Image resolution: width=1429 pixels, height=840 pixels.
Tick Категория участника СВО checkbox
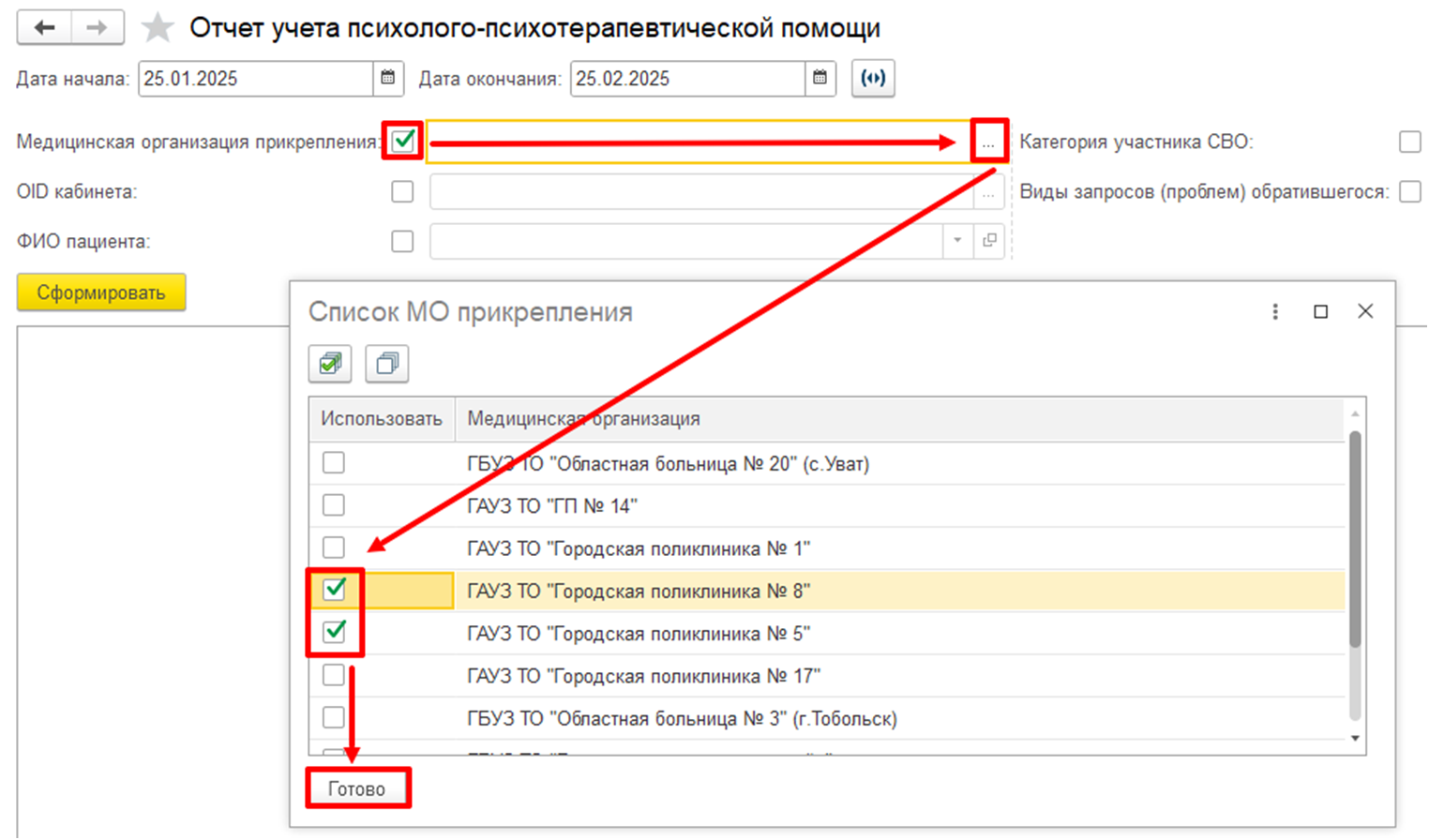pyautogui.click(x=1409, y=142)
